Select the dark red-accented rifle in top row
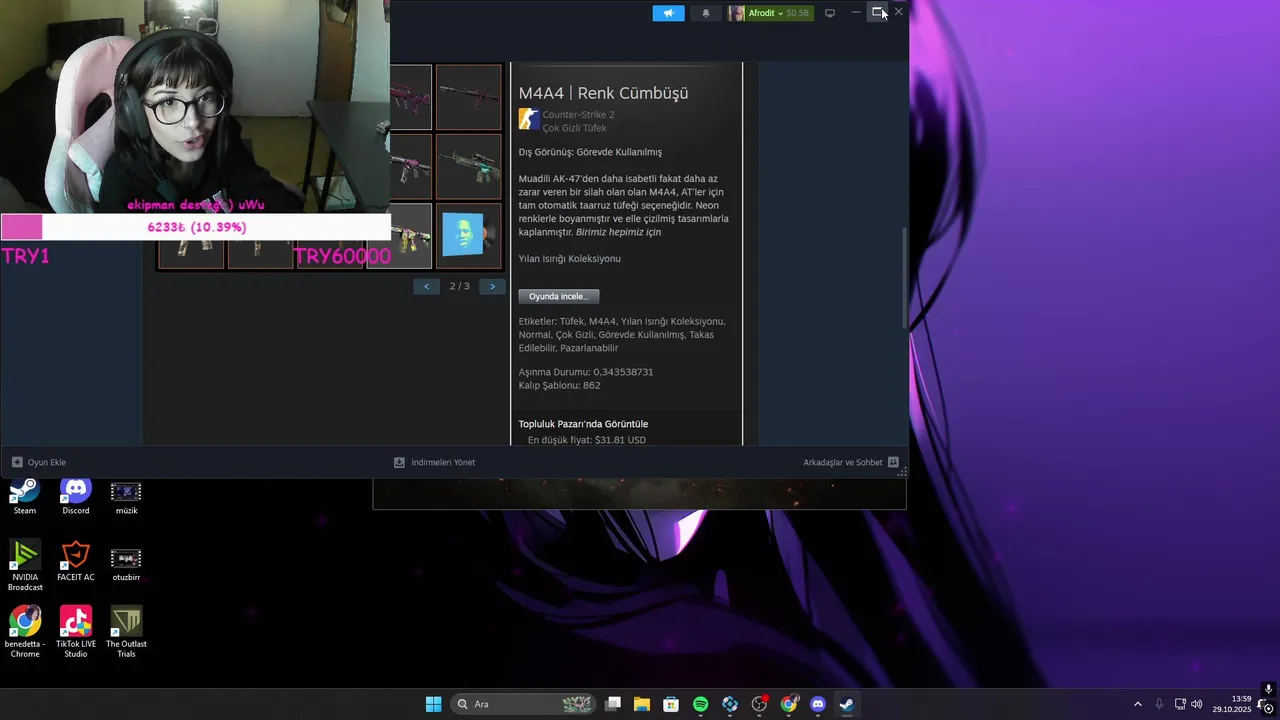This screenshot has height=720, width=1280. [x=468, y=97]
